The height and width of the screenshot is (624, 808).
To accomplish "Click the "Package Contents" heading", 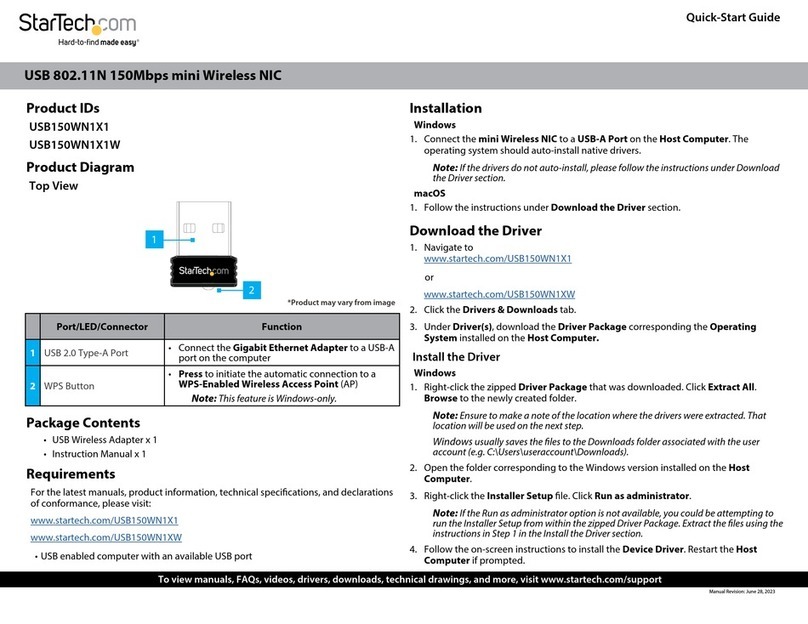I will click(x=83, y=423).
